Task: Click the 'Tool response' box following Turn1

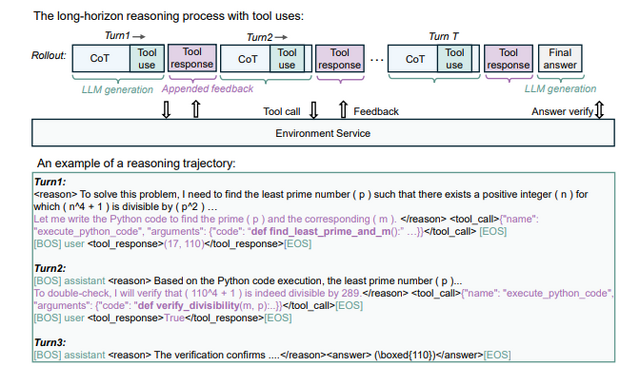Action: pos(192,58)
